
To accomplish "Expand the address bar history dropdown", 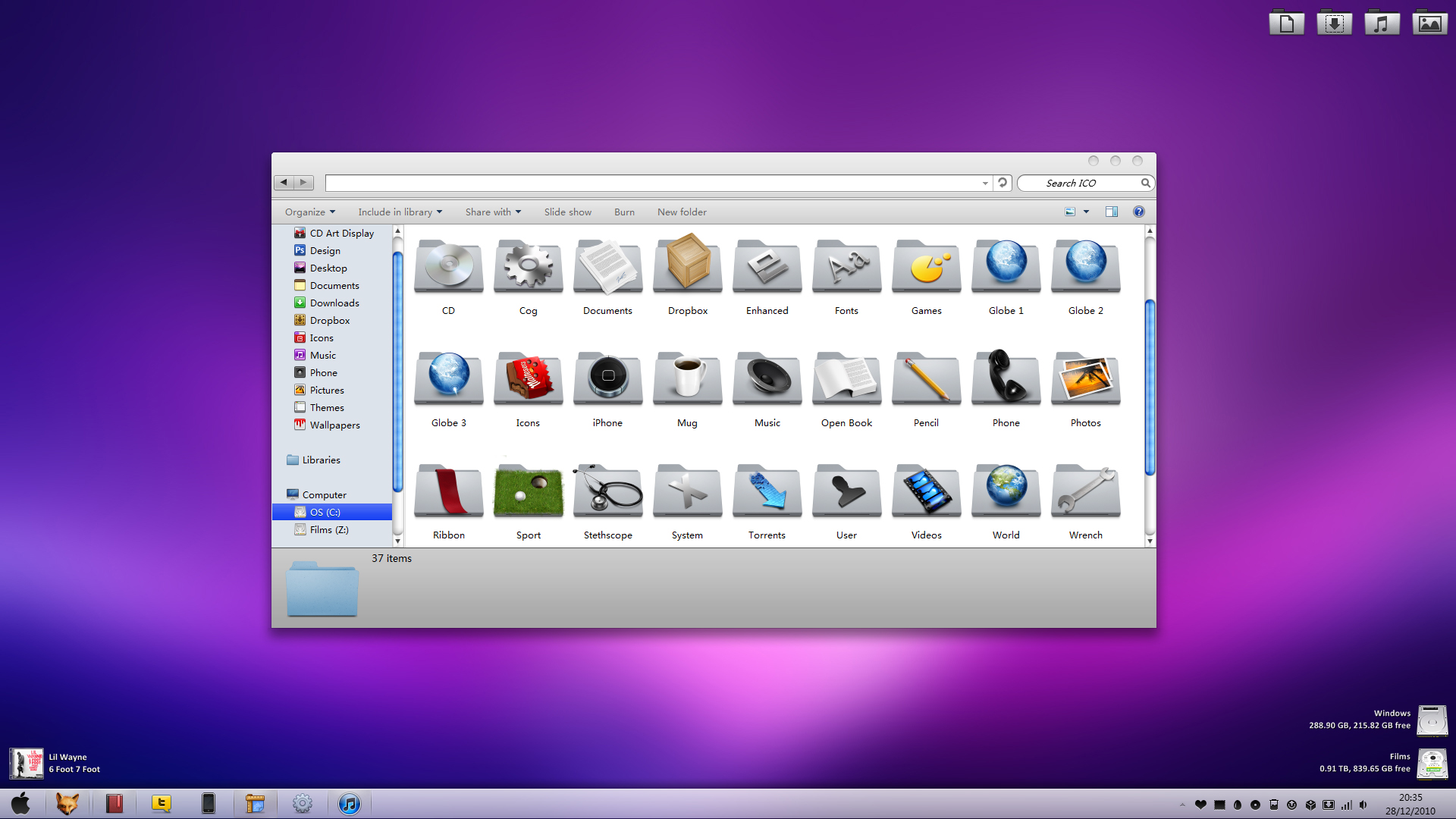I will [985, 184].
